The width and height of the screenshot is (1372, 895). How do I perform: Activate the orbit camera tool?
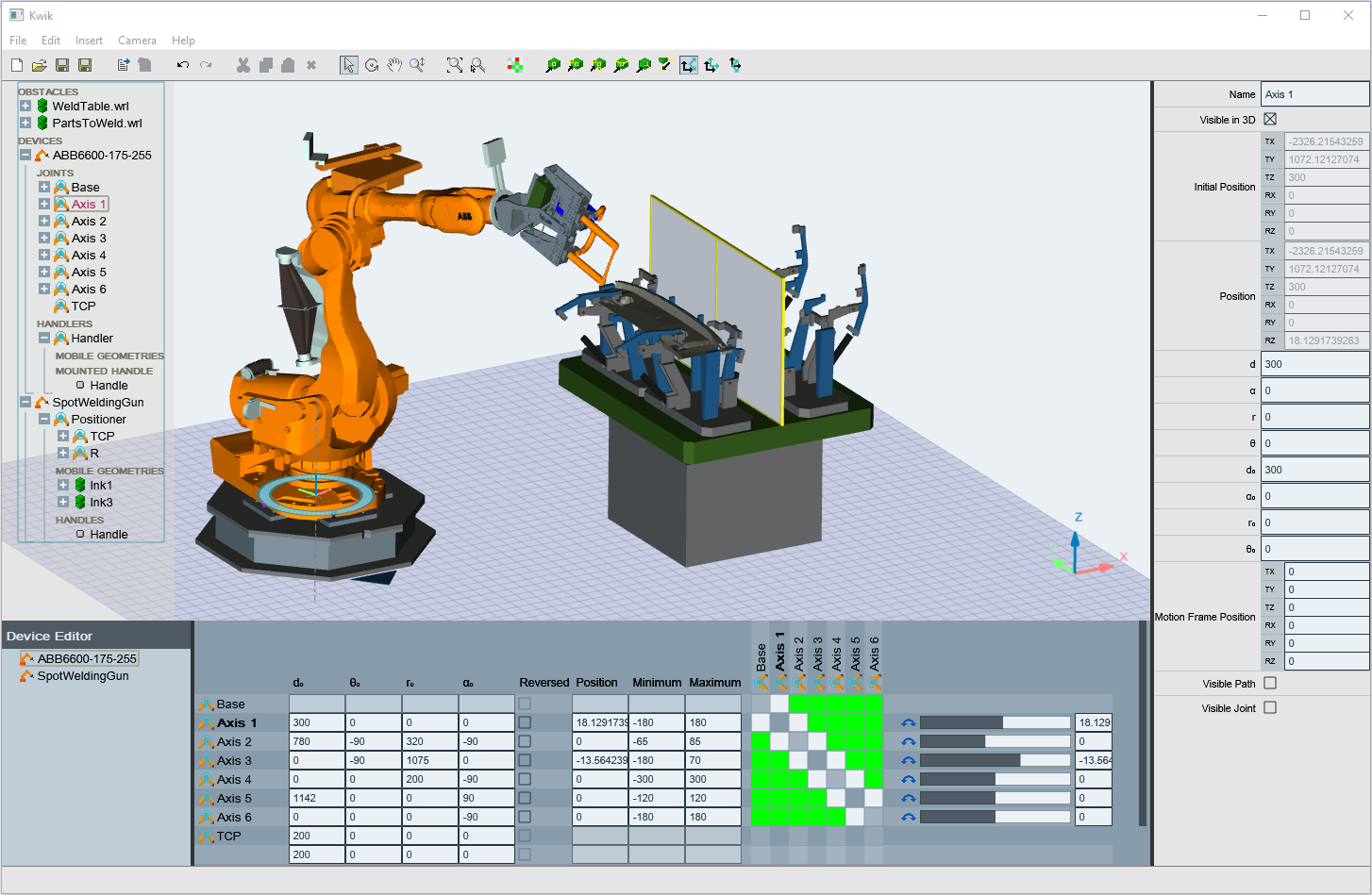pyautogui.click(x=372, y=64)
